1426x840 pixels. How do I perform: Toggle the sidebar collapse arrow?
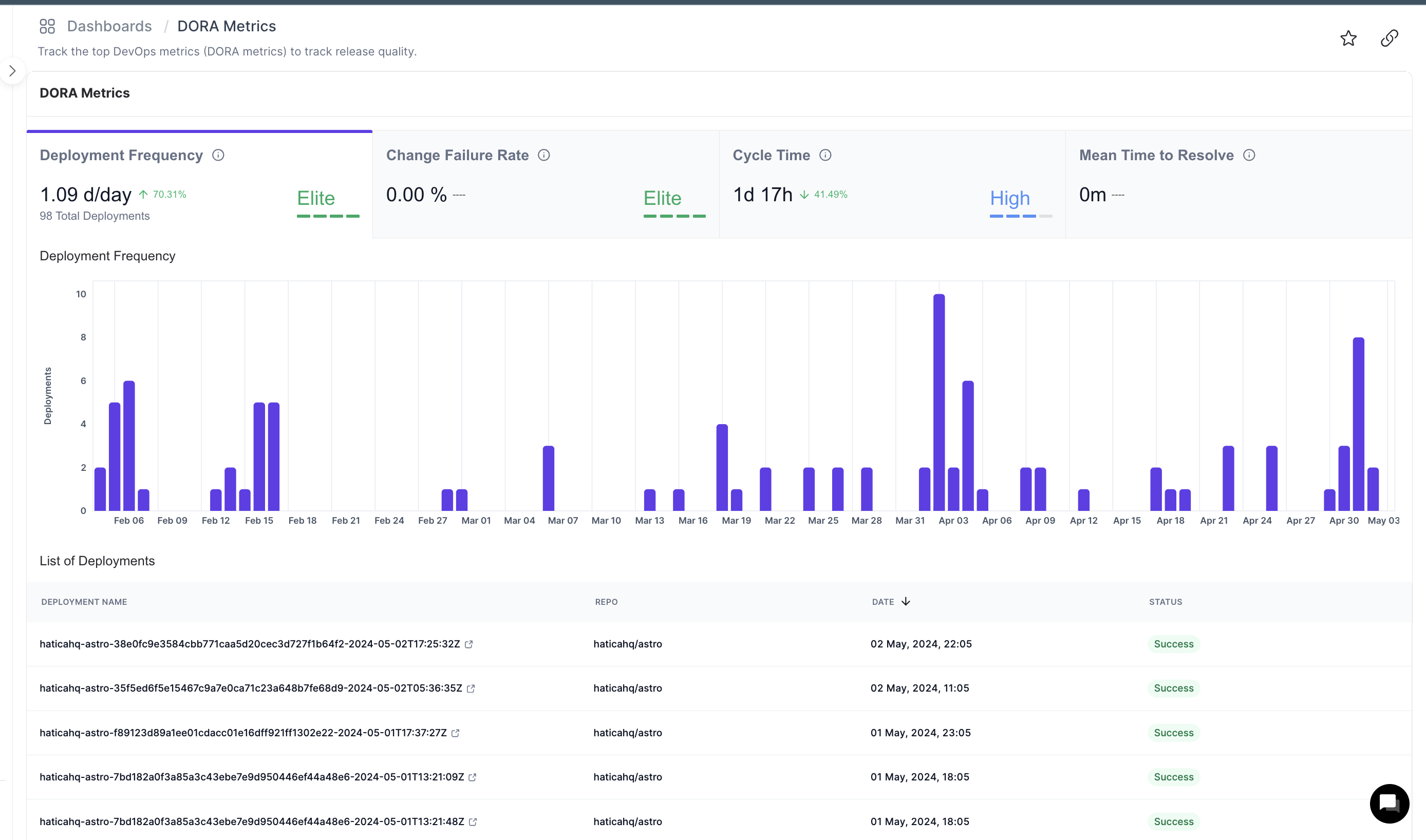pyautogui.click(x=12, y=71)
